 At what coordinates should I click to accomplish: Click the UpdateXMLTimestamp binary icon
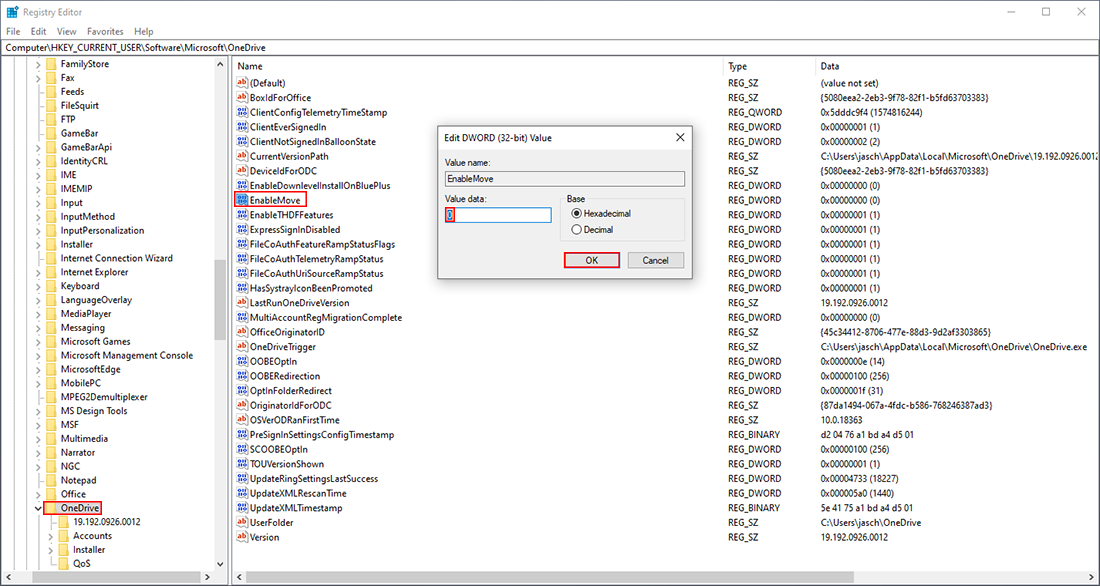pos(243,507)
